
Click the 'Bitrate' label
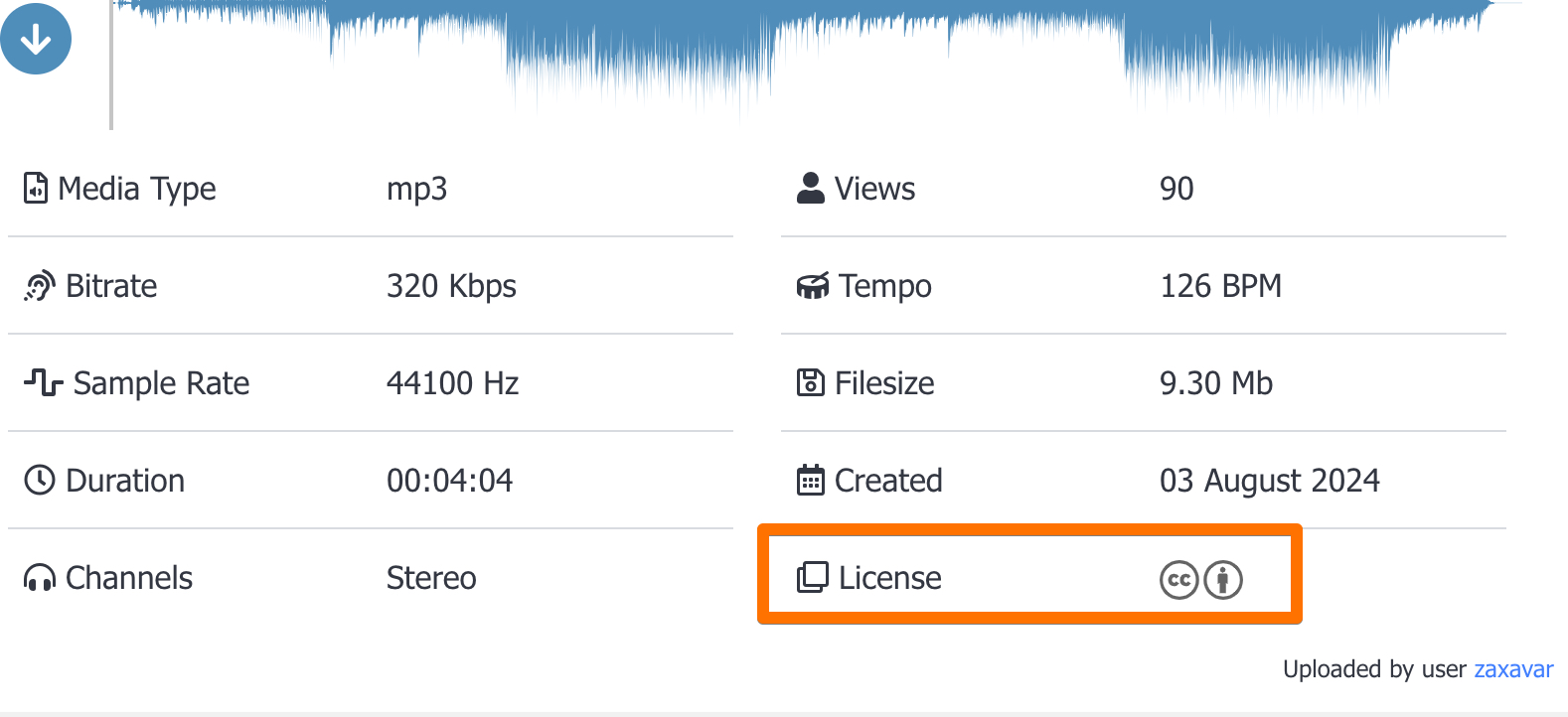click(x=111, y=286)
